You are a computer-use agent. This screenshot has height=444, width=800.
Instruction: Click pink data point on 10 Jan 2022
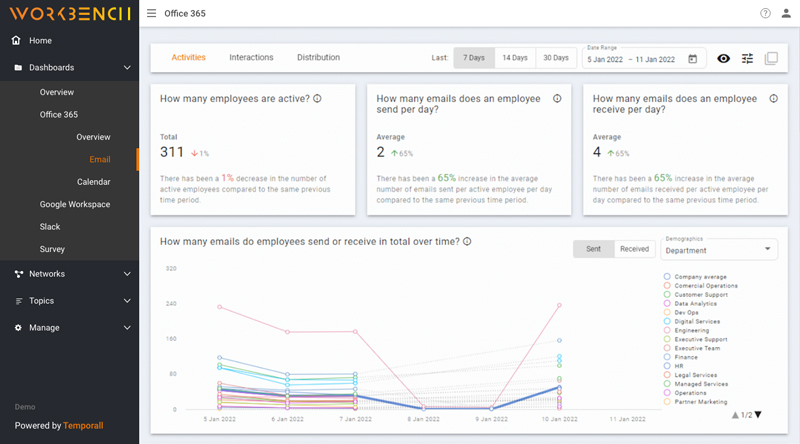[x=560, y=305]
